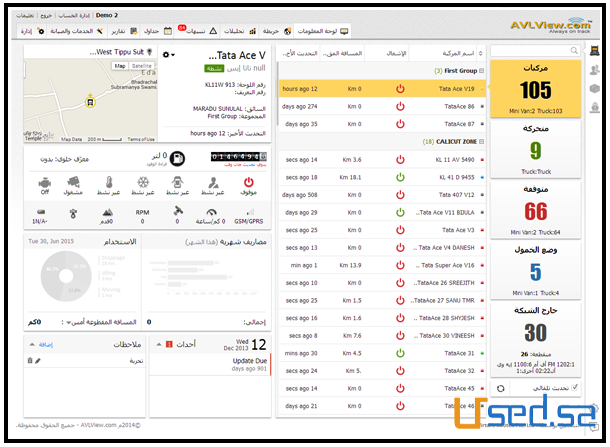Toggle the auto update checkbox

[x=572, y=388]
